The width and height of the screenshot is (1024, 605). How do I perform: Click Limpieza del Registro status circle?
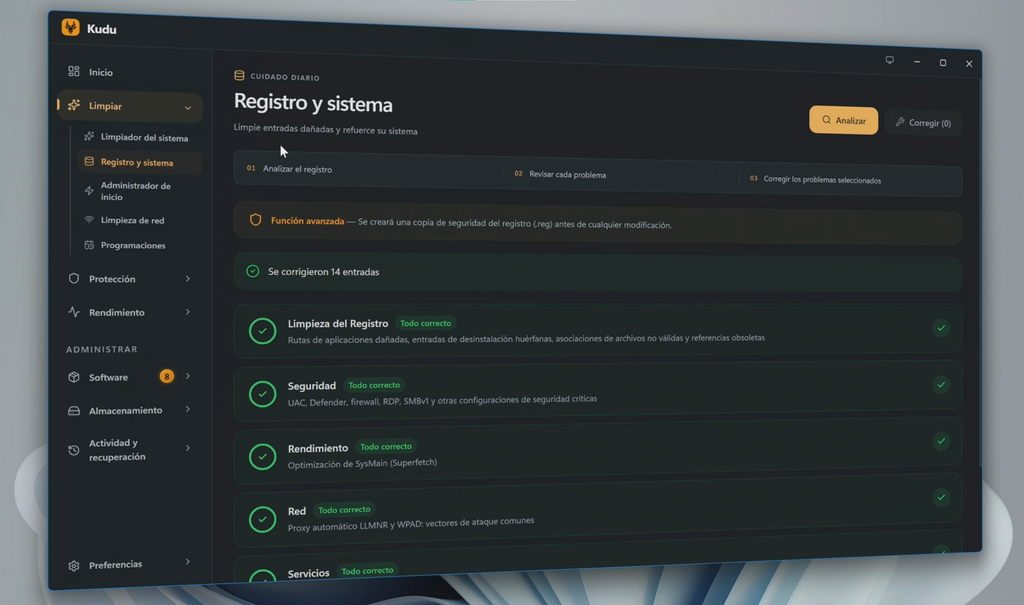click(263, 331)
